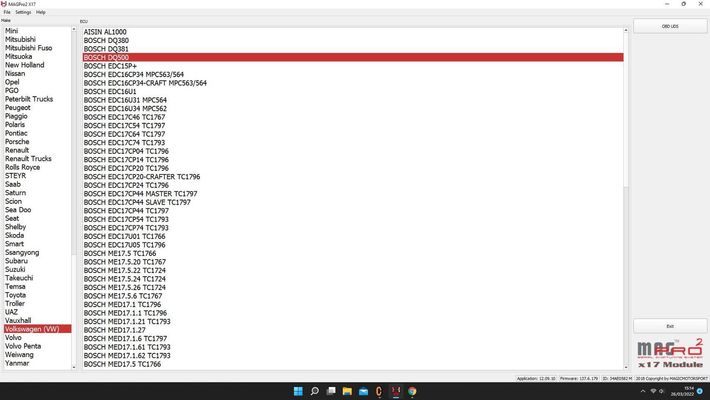Choose New Holland make
Viewport: 710px width, 400px height.
pyautogui.click(x=37, y=65)
